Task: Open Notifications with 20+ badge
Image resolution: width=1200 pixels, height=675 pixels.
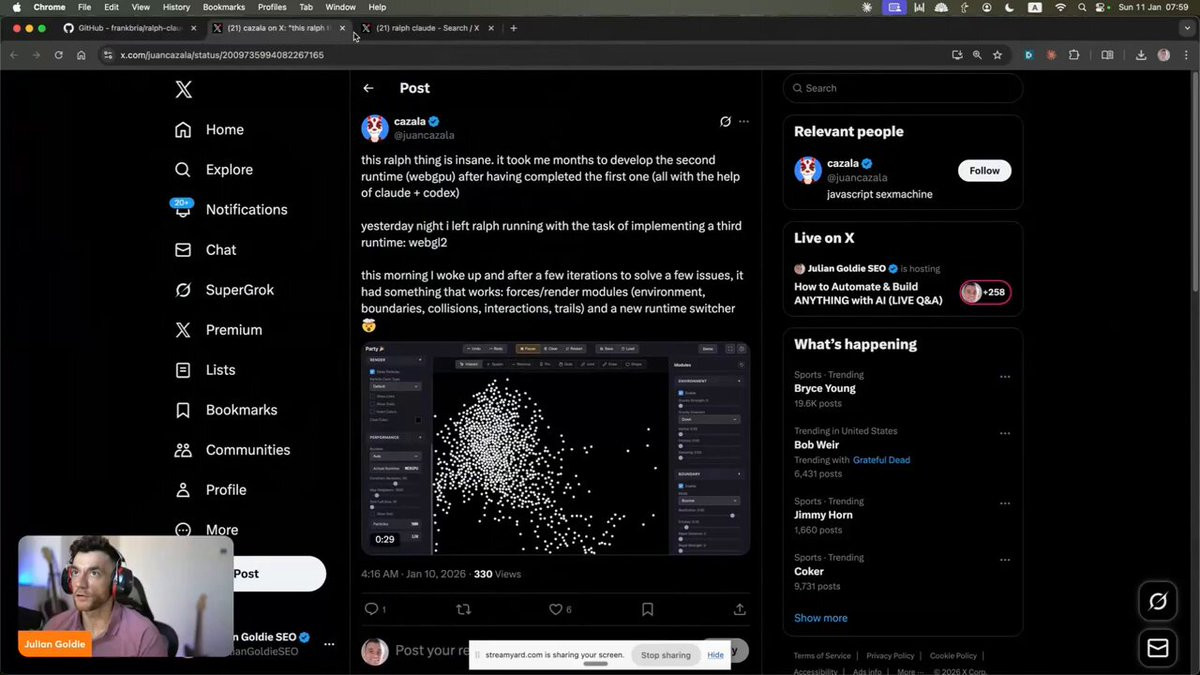Action: point(230,209)
